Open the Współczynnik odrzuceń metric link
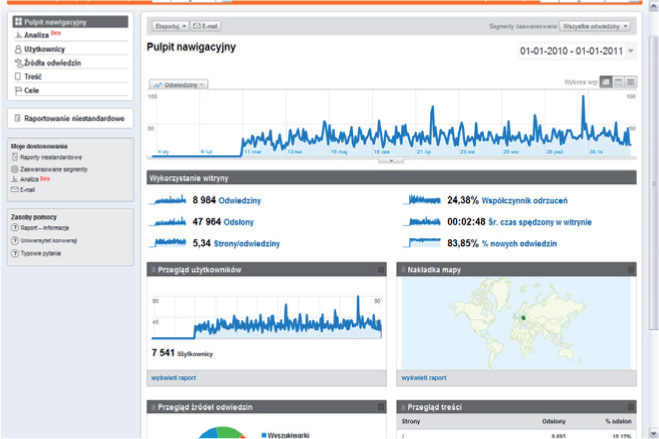 point(524,200)
